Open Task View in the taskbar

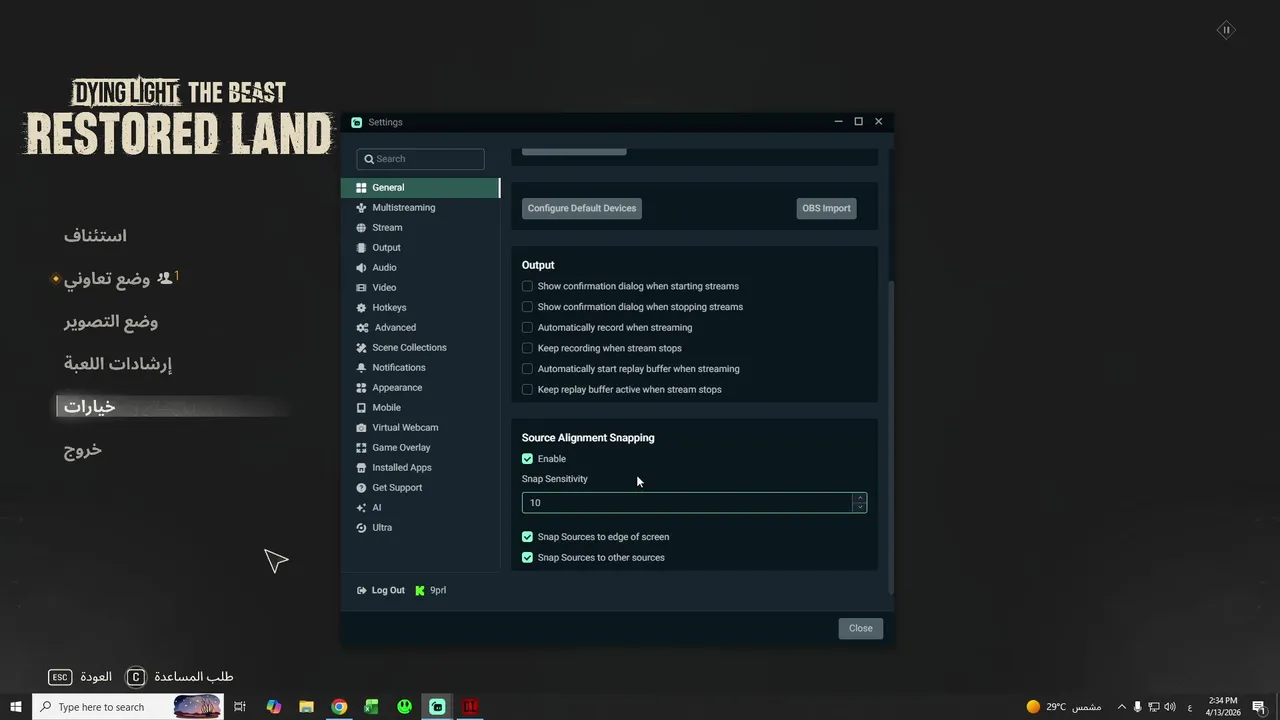(x=240, y=707)
